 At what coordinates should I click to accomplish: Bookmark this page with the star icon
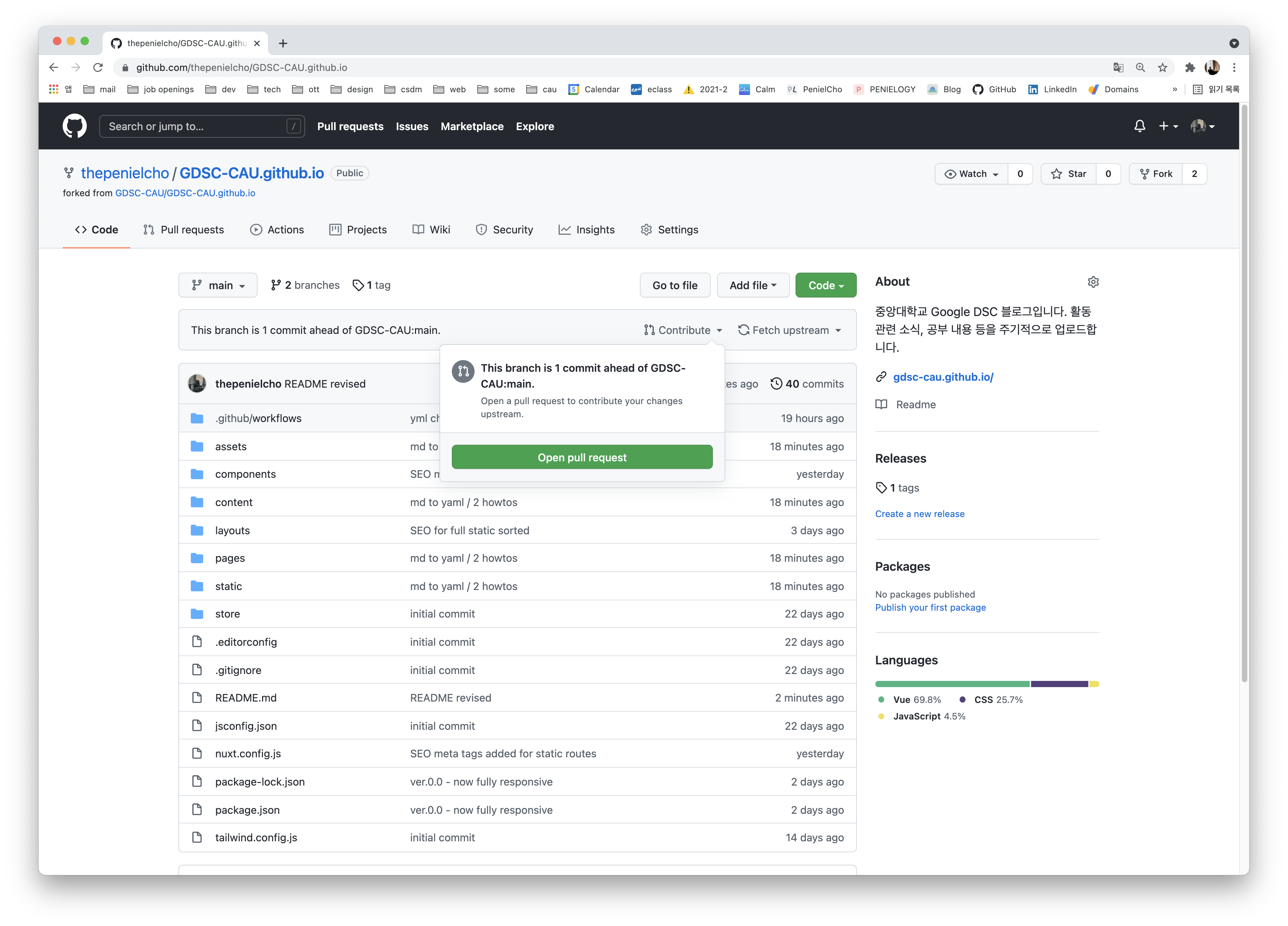(1163, 67)
